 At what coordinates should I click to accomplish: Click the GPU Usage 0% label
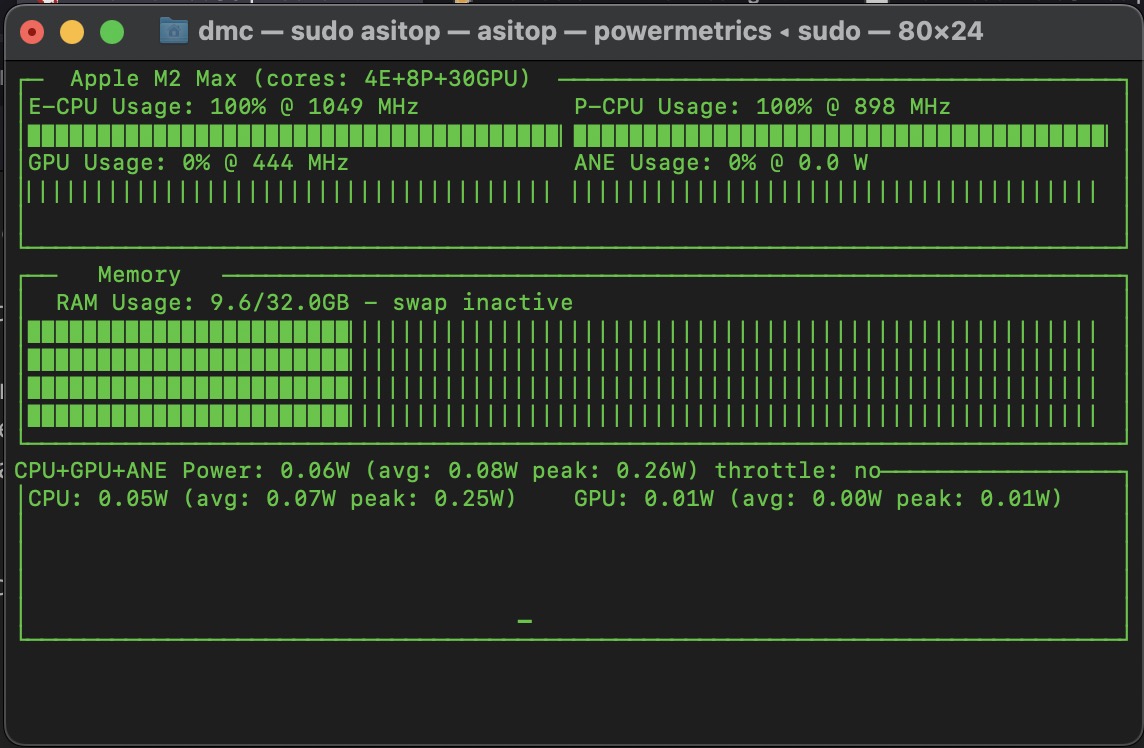188,162
